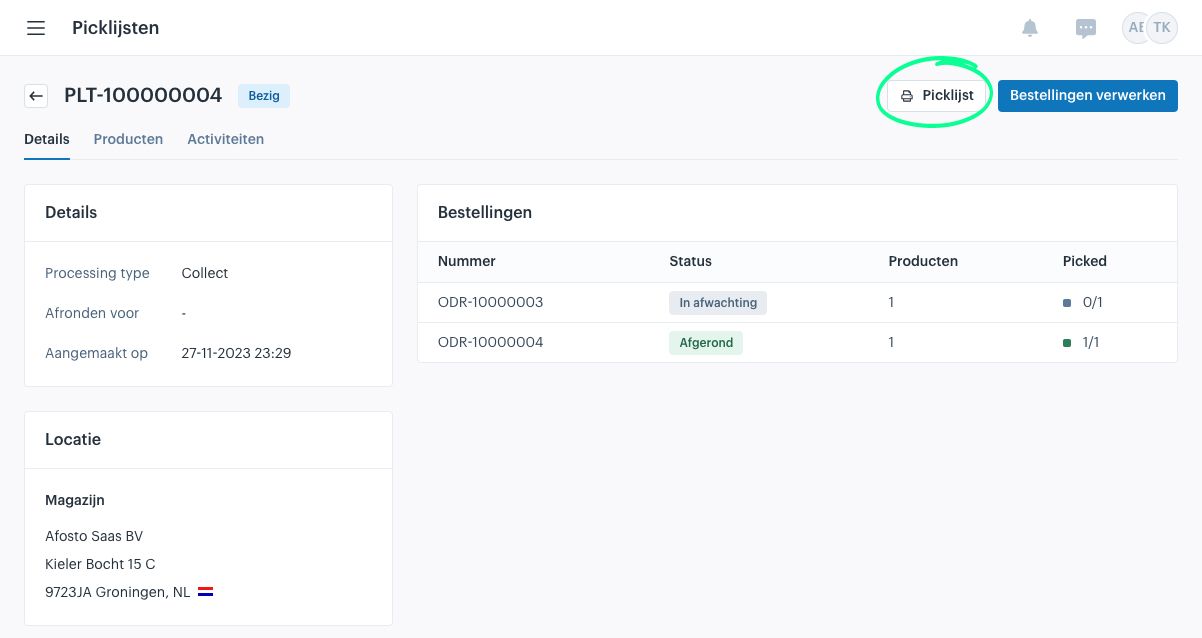Click the Bezig status label
Image resolution: width=1202 pixels, height=638 pixels.
coord(264,96)
